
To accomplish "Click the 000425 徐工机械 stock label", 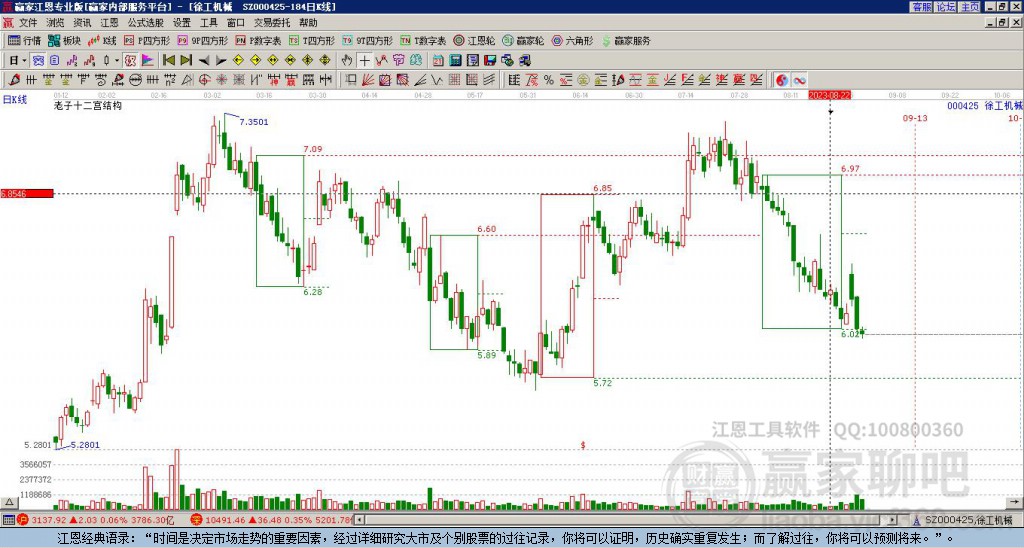I will coord(985,106).
